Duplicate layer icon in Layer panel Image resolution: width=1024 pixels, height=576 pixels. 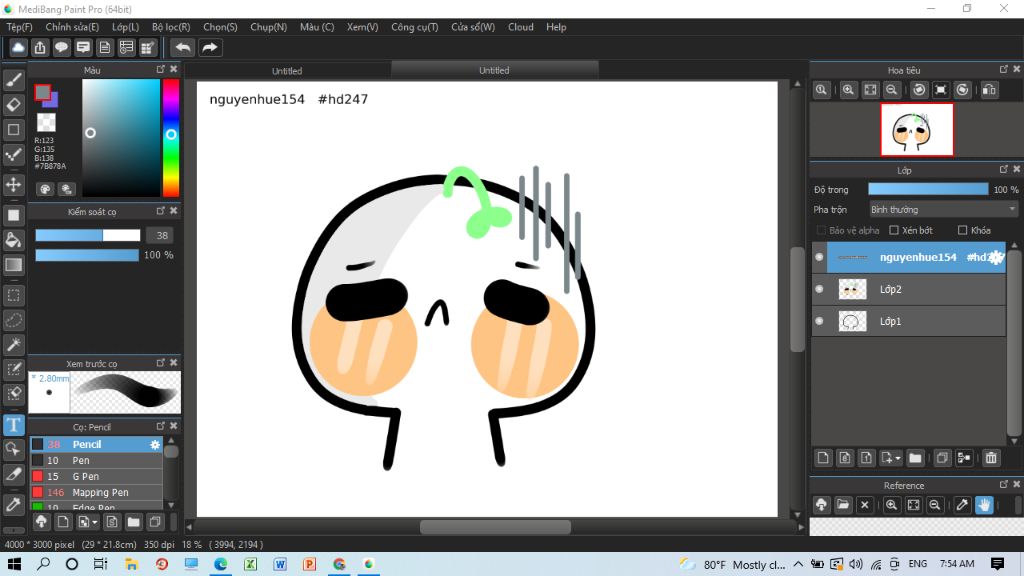pos(942,458)
